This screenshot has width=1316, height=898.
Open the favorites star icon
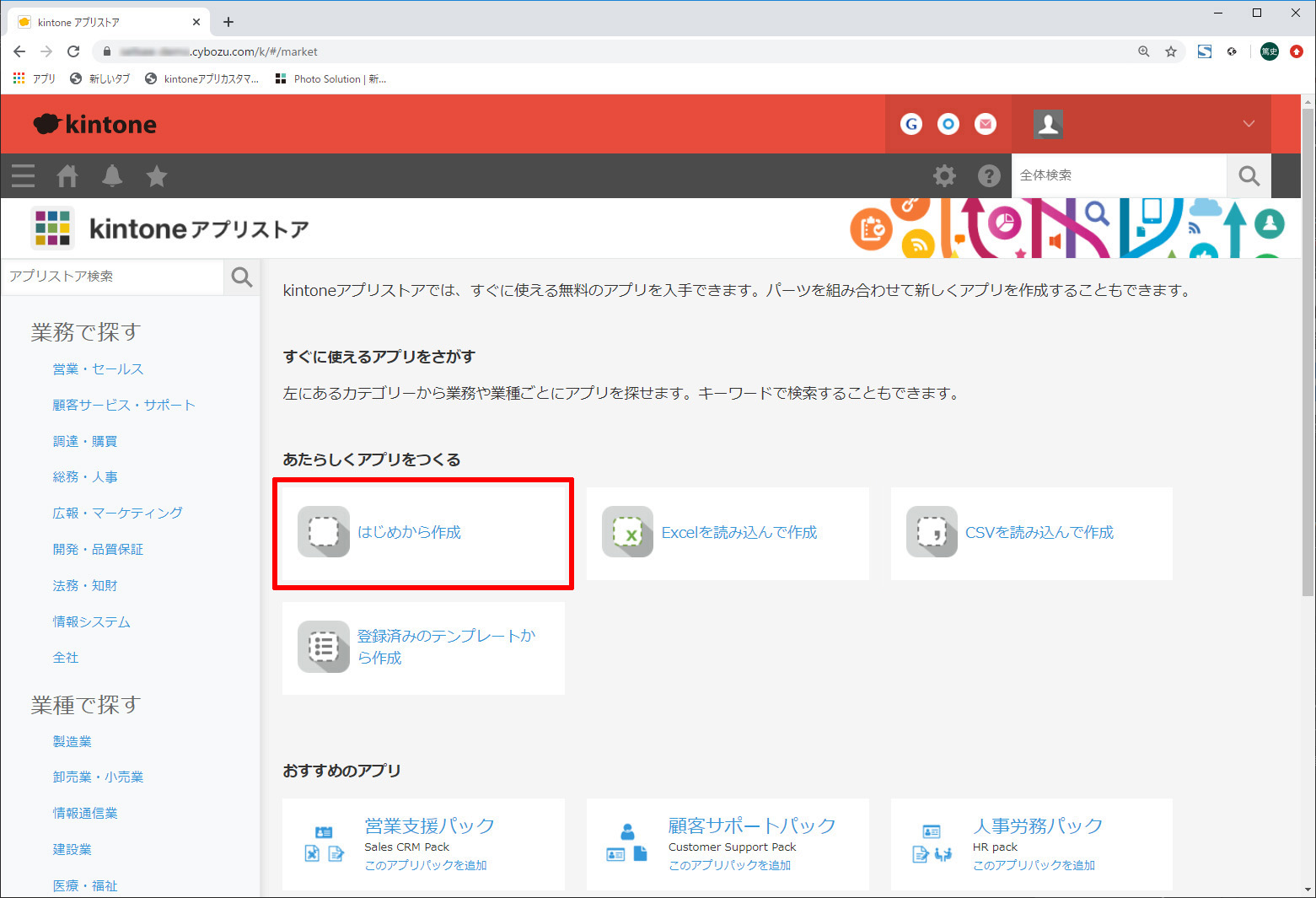point(157,175)
